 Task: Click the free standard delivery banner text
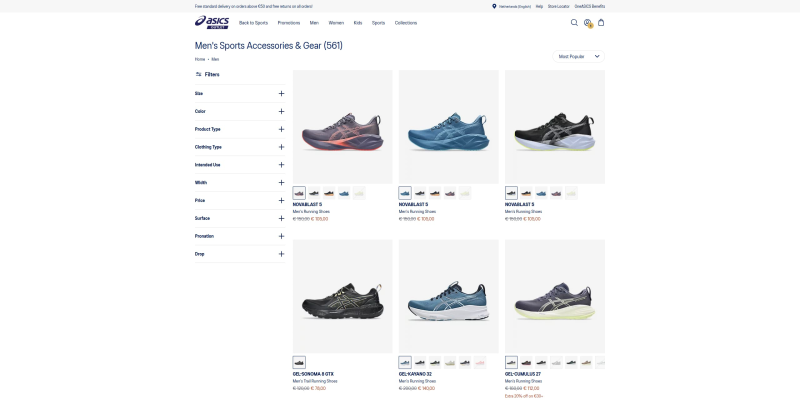[x=254, y=6]
